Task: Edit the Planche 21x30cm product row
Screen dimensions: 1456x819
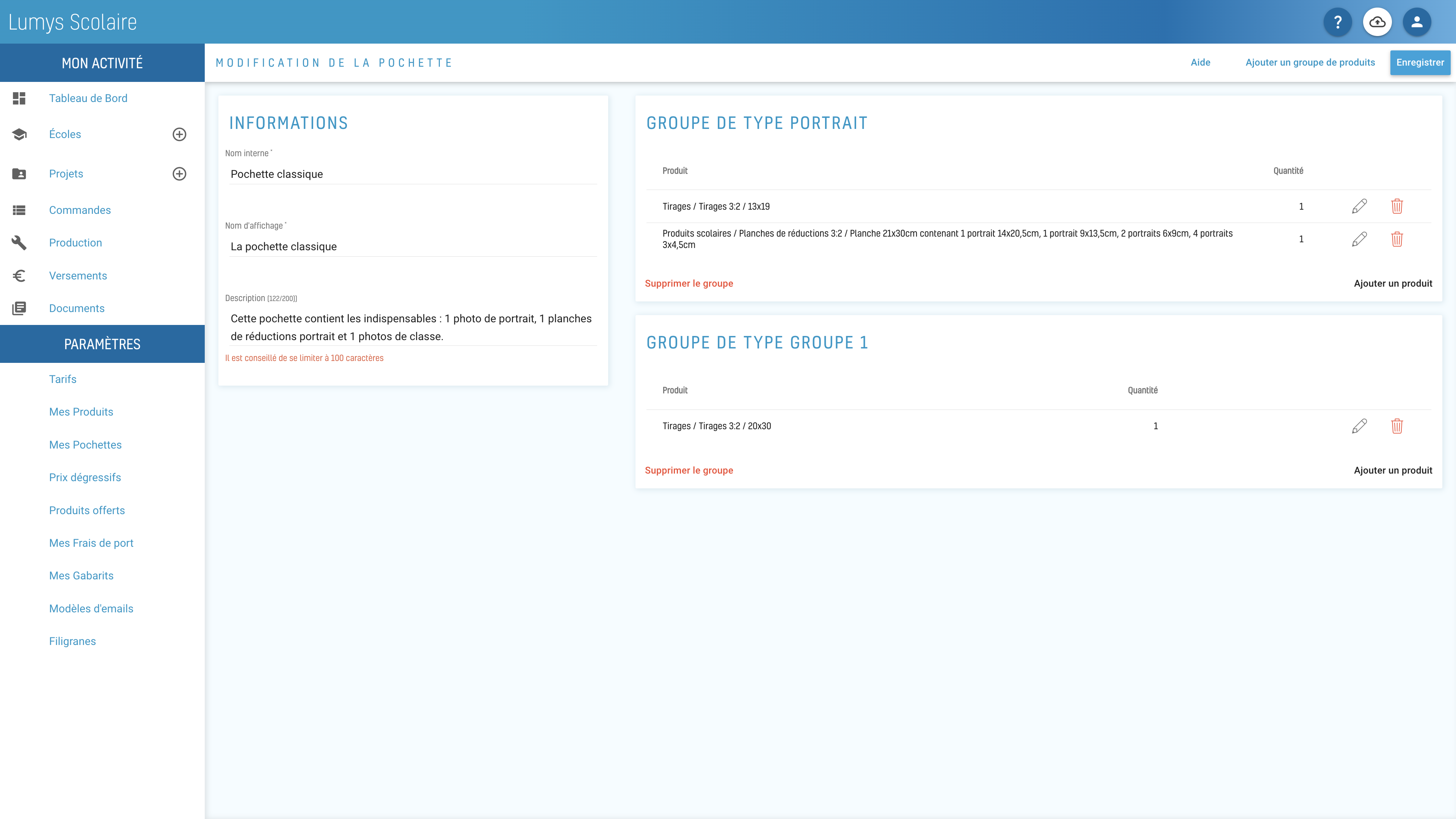Action: 1359,239
